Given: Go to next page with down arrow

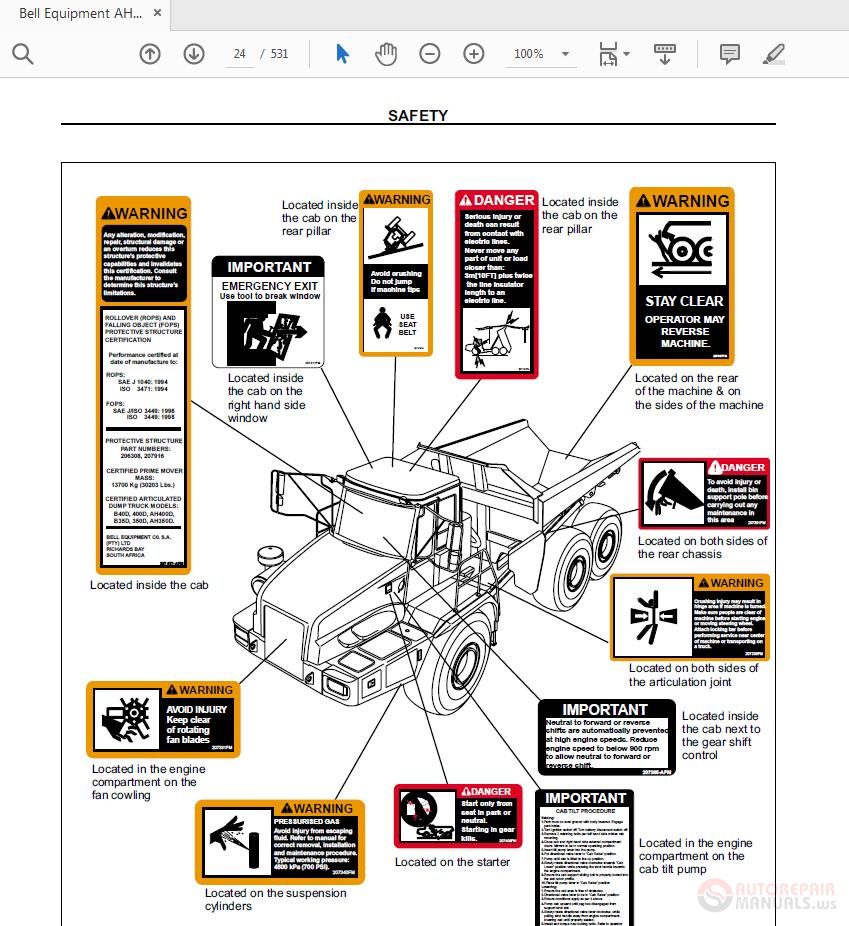Looking at the screenshot, I should pos(194,54).
